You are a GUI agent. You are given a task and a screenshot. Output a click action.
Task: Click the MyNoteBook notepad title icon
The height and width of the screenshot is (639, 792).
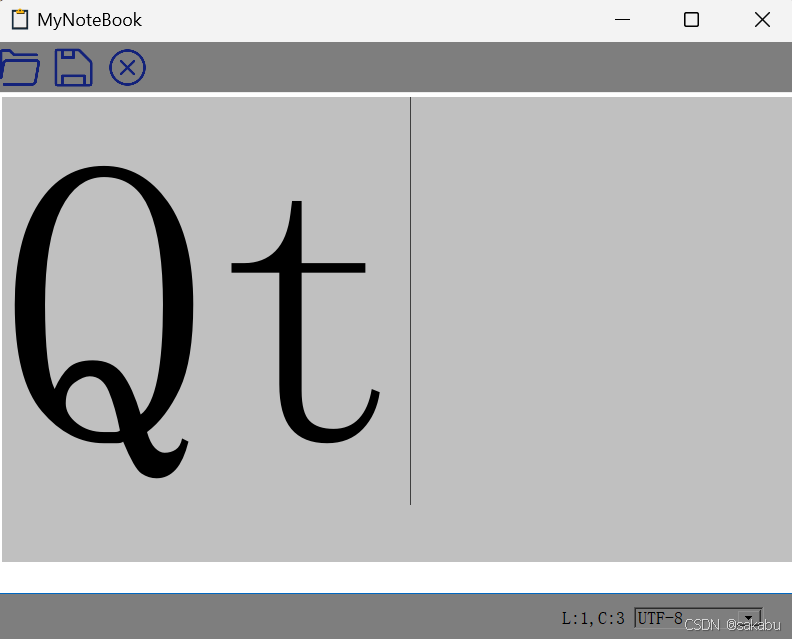click(20, 20)
